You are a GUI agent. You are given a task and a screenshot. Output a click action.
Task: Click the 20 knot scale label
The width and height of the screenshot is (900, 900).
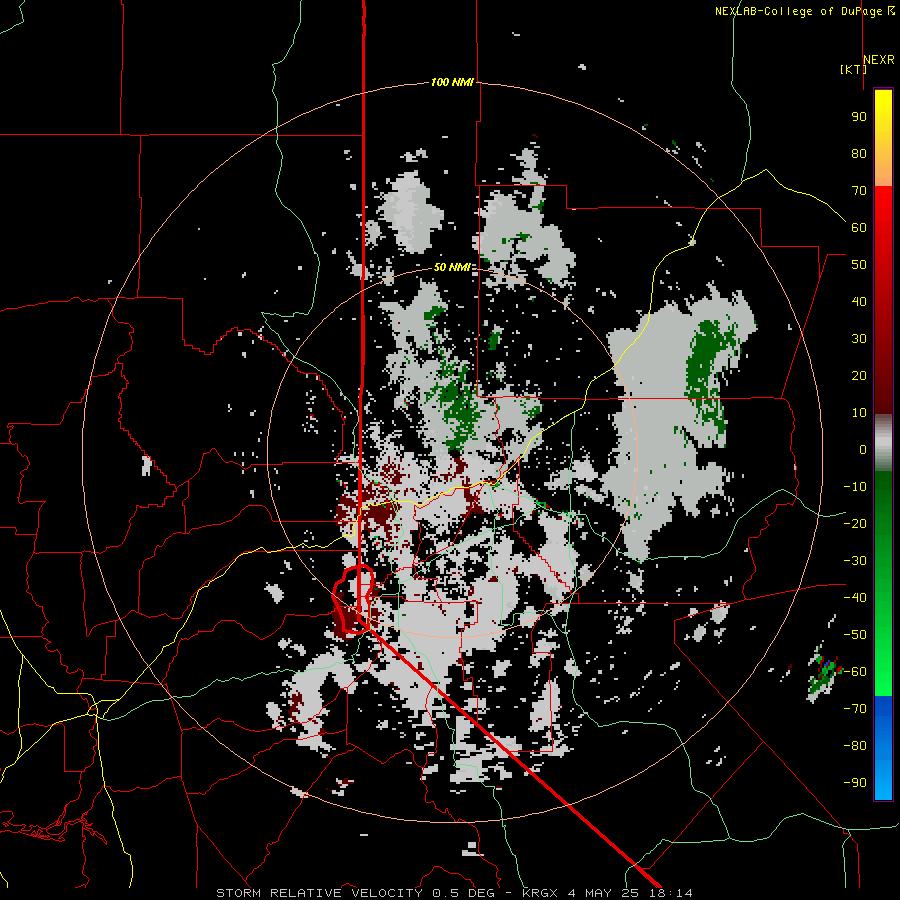click(859, 375)
